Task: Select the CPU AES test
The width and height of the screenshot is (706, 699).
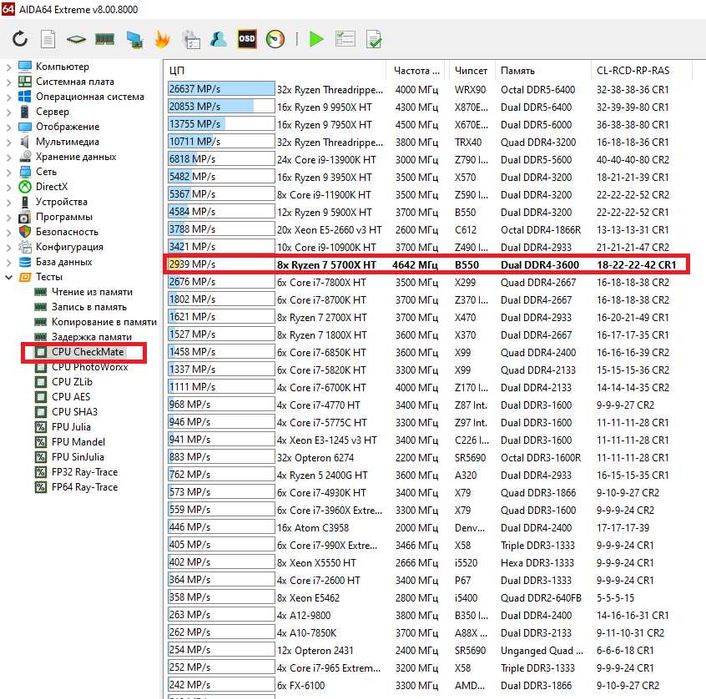Action: click(x=71, y=397)
